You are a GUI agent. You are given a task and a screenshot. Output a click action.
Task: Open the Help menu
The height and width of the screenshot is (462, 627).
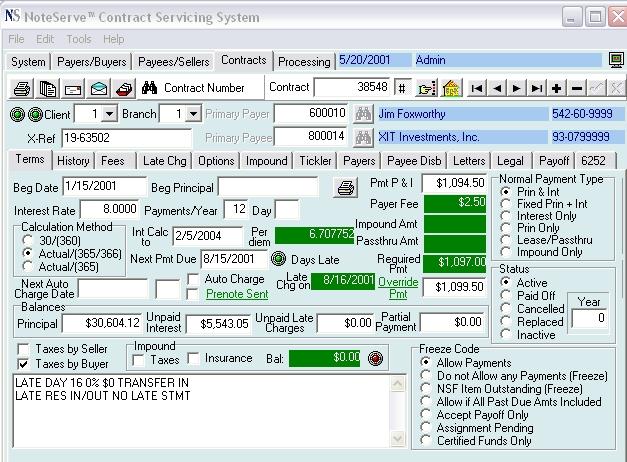(114, 39)
